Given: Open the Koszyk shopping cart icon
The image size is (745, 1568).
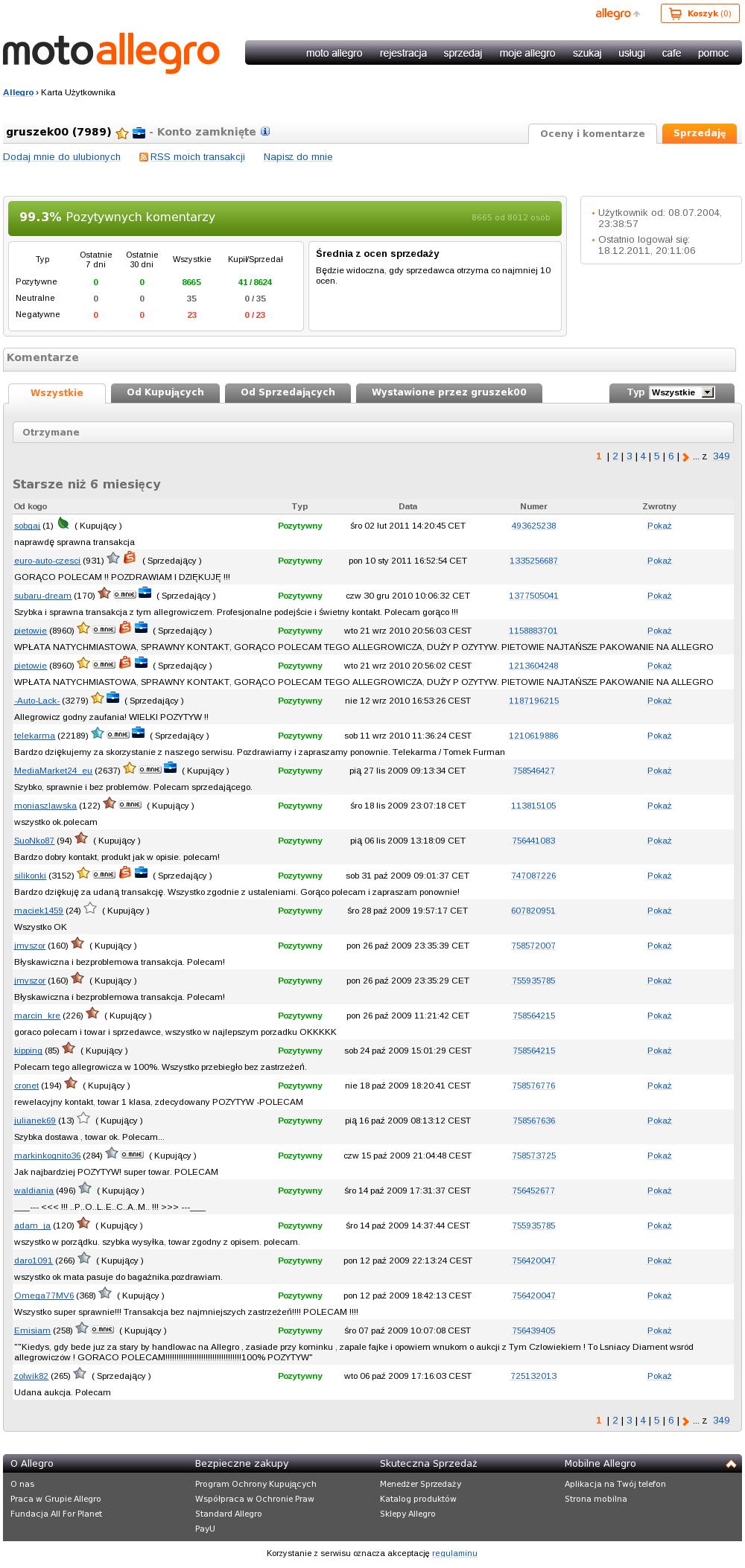Looking at the screenshot, I should 676,13.
